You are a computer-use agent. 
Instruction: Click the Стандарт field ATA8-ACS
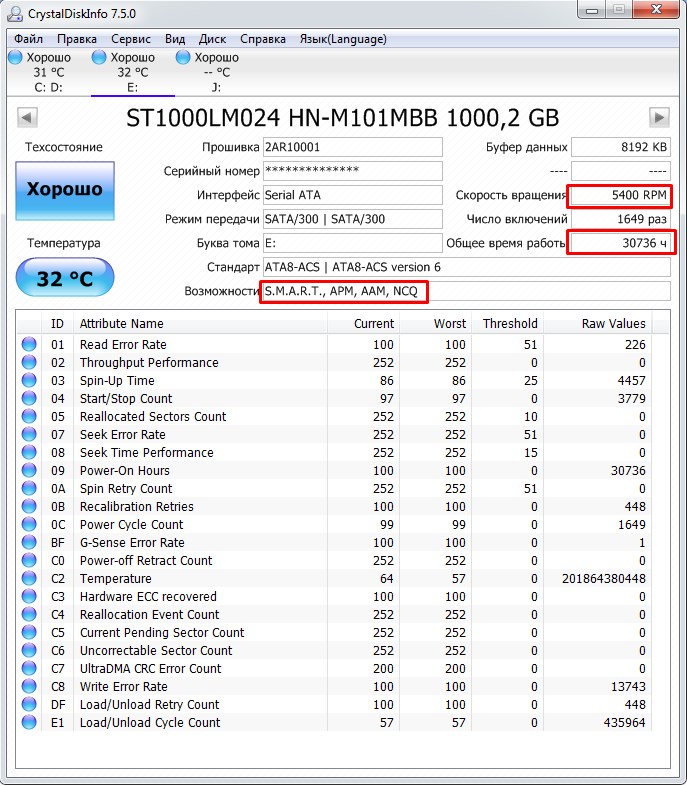[467, 267]
